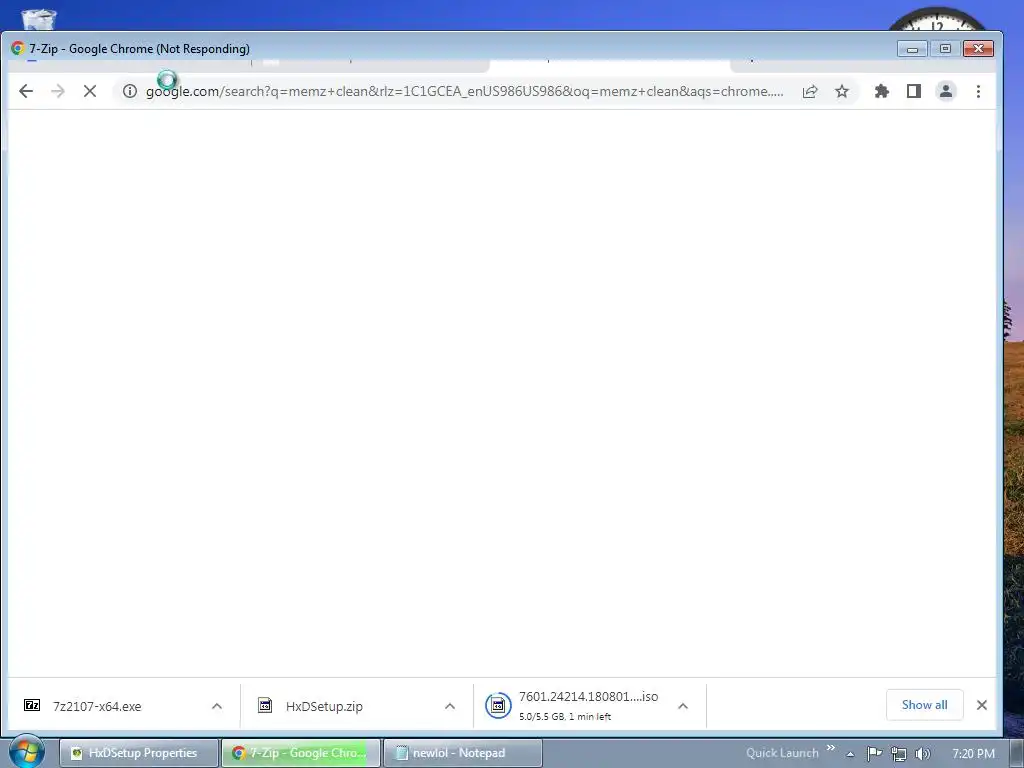Switch to HxDSetup Properties taskbar window

138,753
